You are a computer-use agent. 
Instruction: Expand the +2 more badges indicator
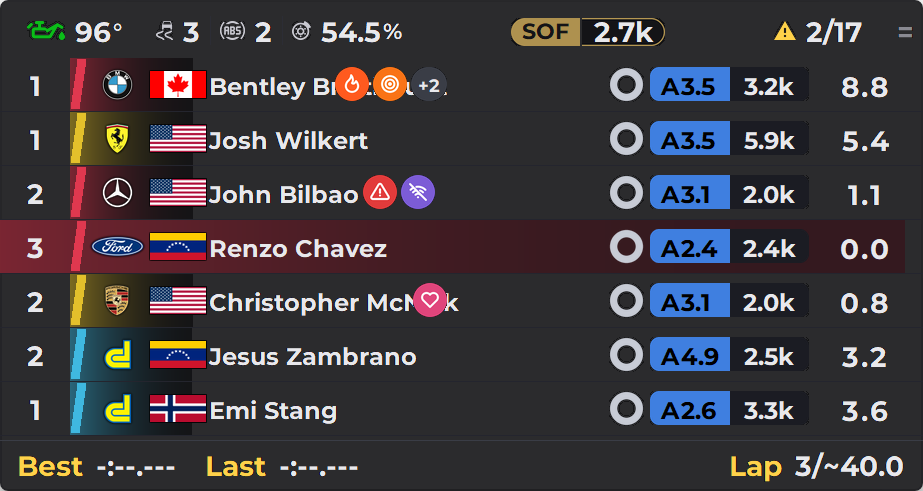[x=429, y=84]
